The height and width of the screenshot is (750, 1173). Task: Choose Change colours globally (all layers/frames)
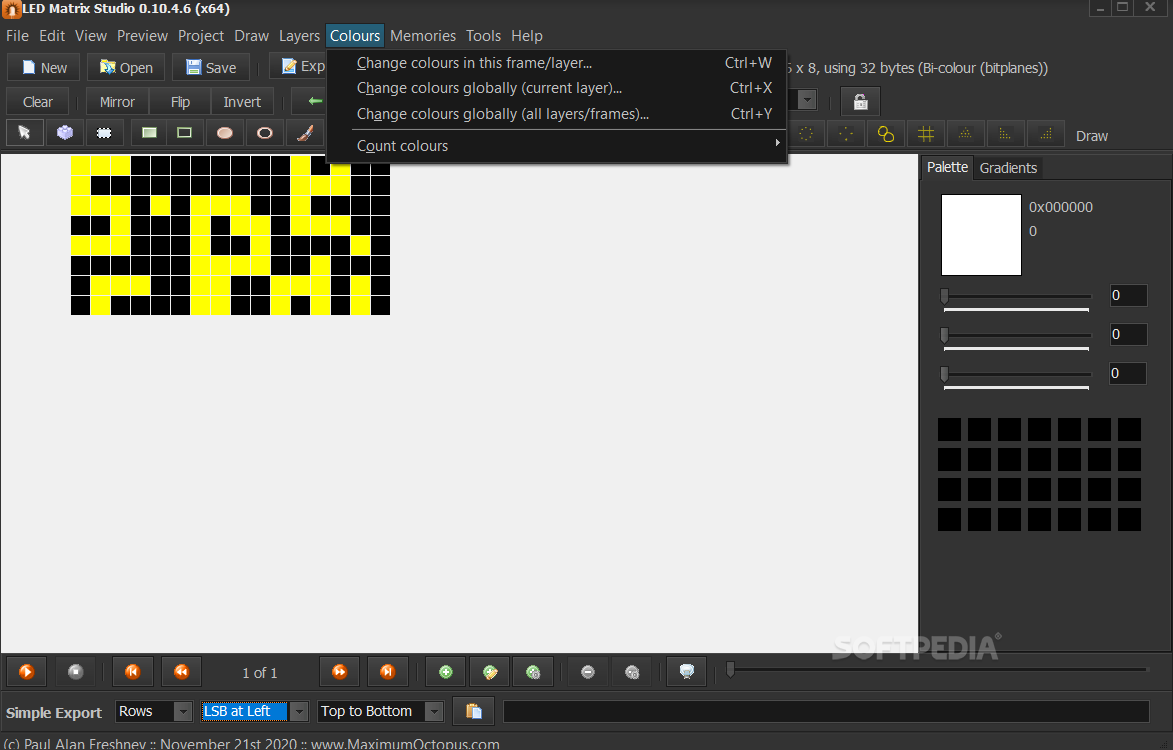(x=557, y=114)
